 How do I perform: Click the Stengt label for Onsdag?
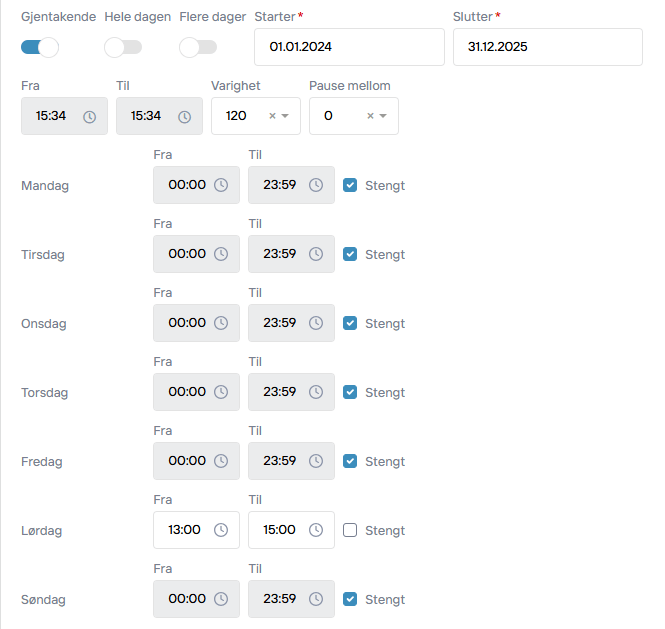385,323
